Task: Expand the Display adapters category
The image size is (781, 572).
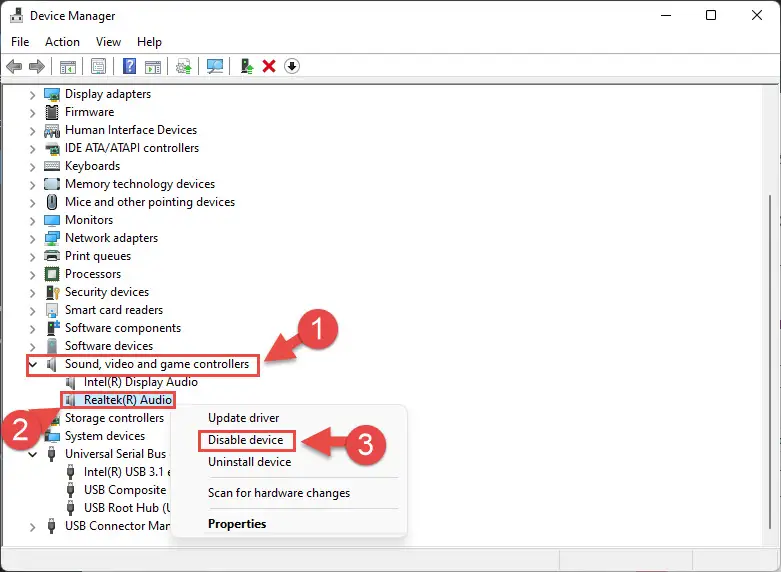Action: [32, 94]
